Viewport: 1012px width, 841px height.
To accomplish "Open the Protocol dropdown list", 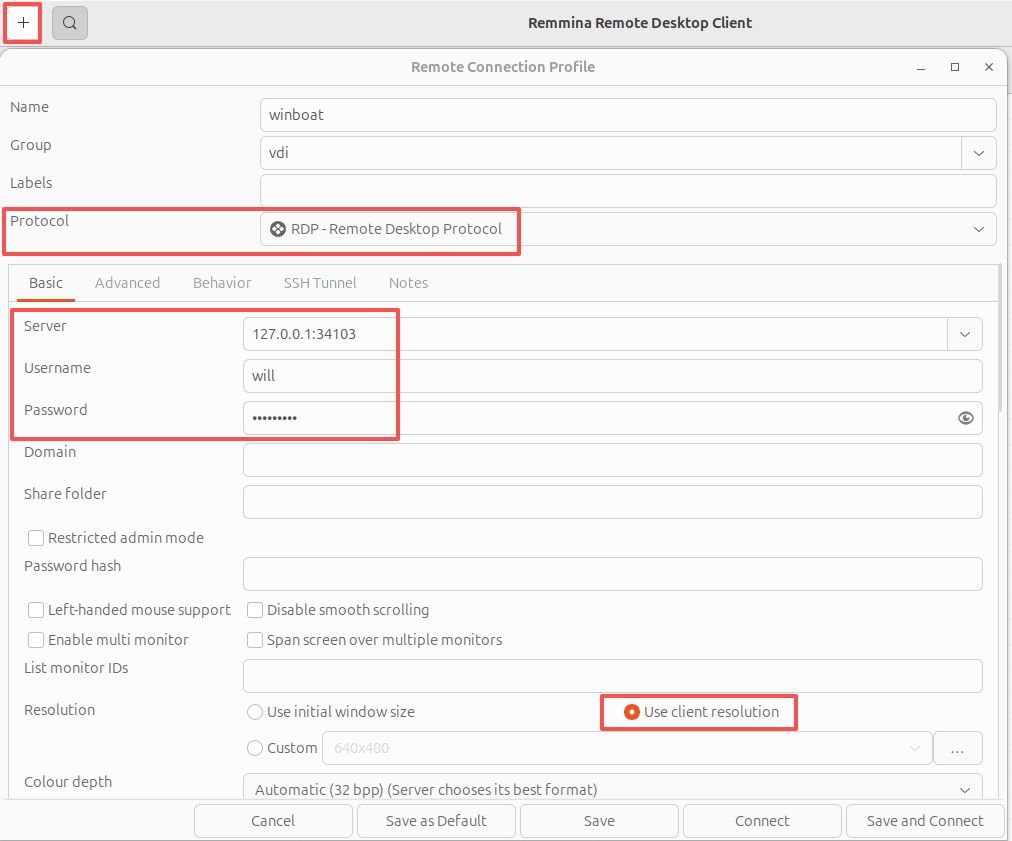I will pos(978,229).
